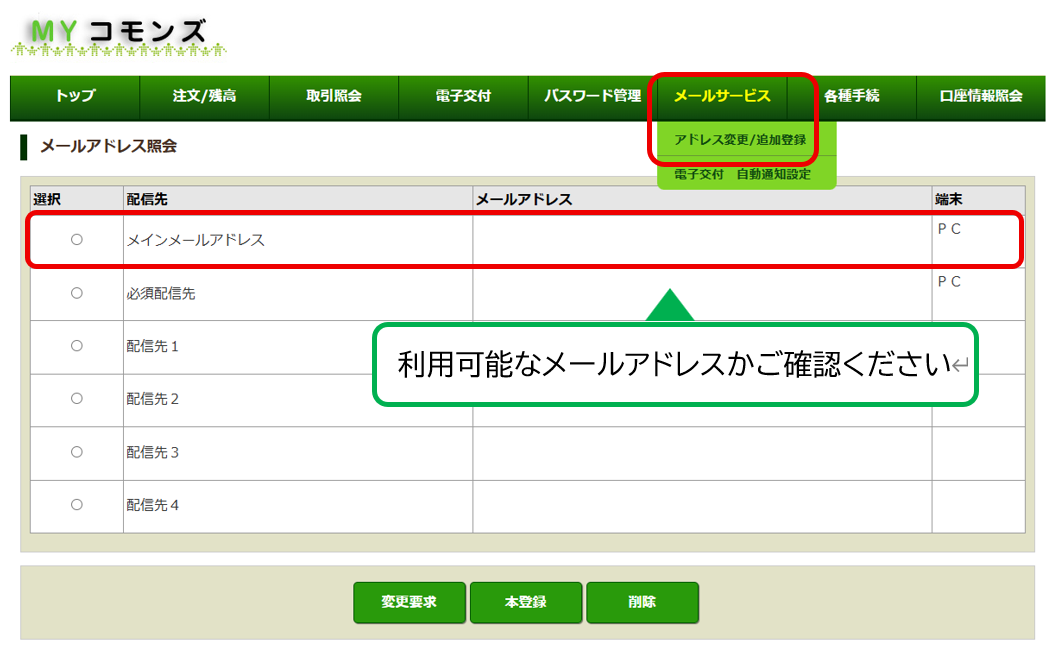
Task: Open the トップ menu tab
Action: (75, 97)
